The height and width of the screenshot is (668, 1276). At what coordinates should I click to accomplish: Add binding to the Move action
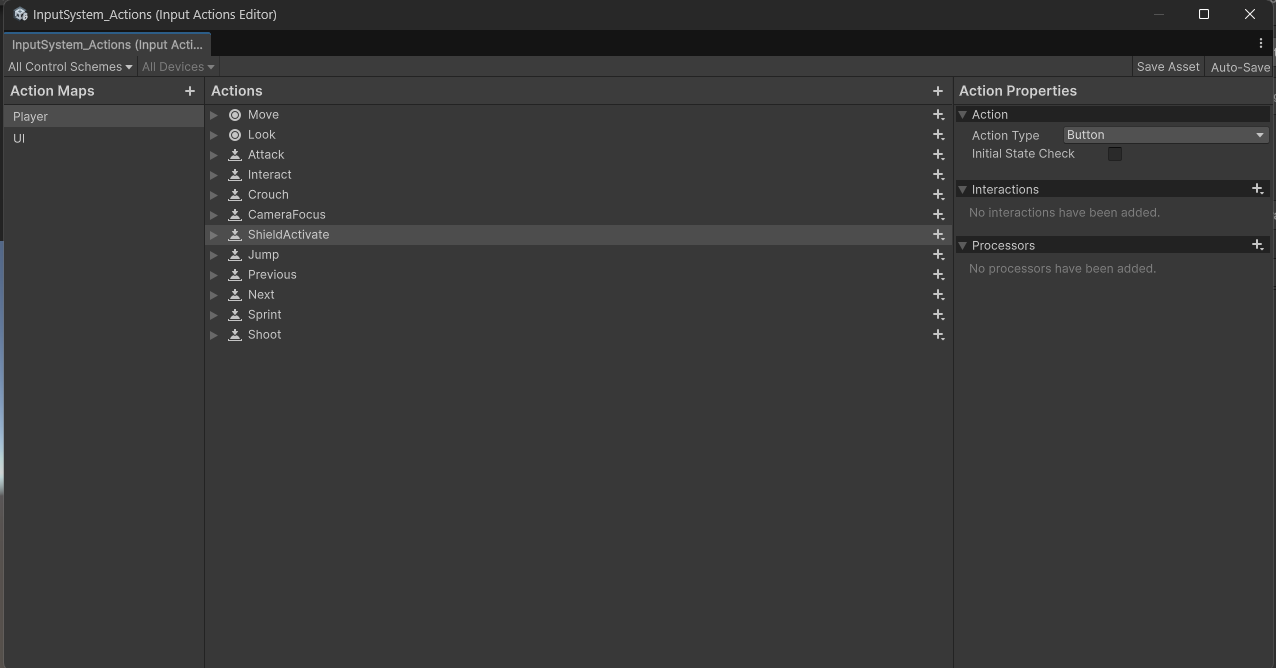938,115
